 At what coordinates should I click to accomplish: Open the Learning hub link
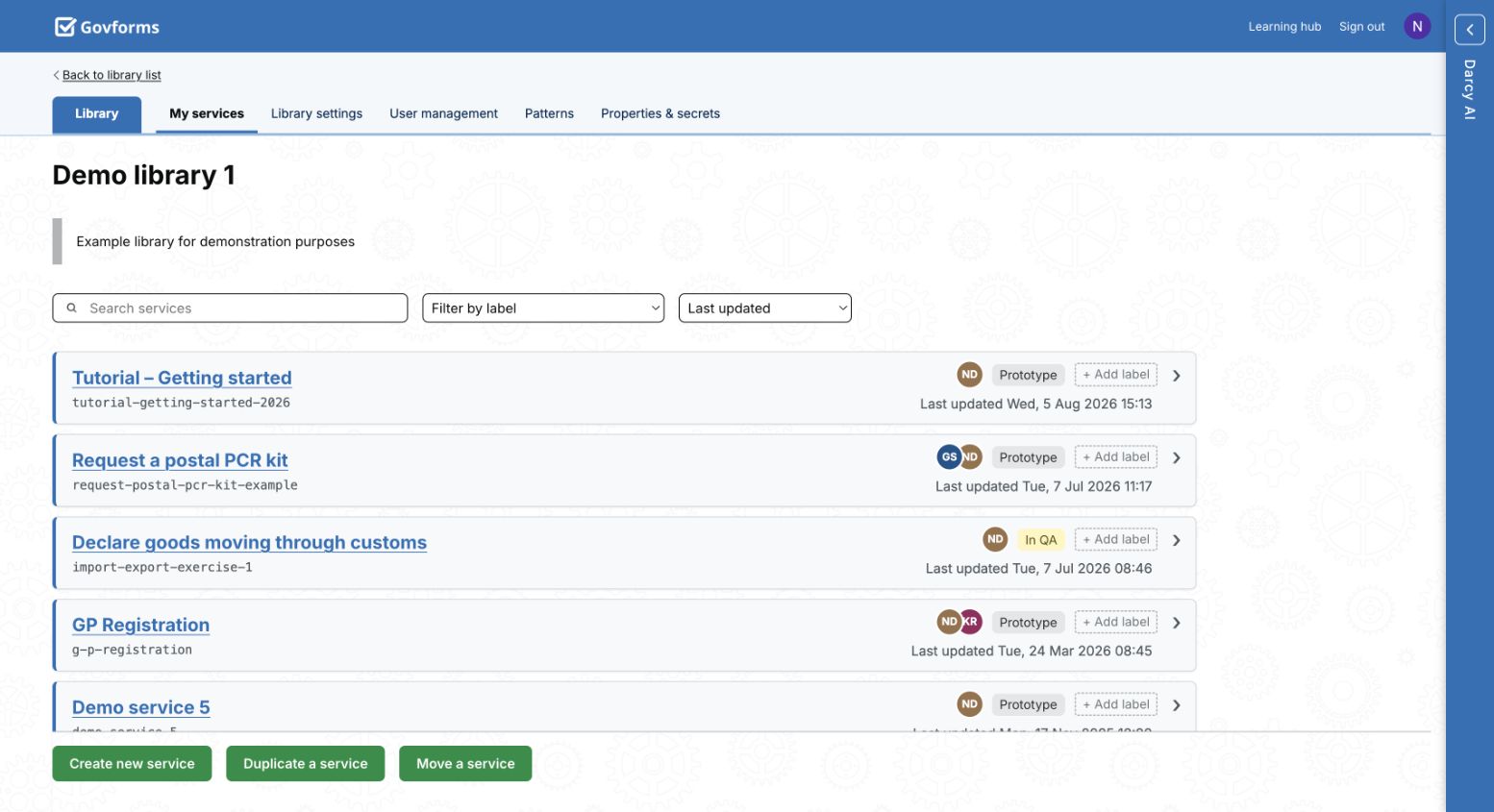pyautogui.click(x=1284, y=27)
